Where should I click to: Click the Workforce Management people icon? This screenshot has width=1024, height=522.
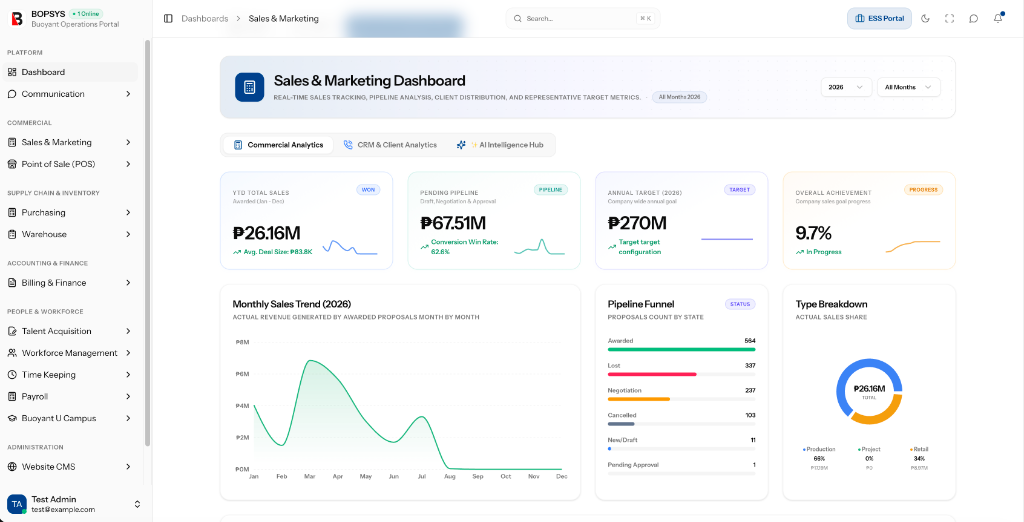[x=12, y=353]
